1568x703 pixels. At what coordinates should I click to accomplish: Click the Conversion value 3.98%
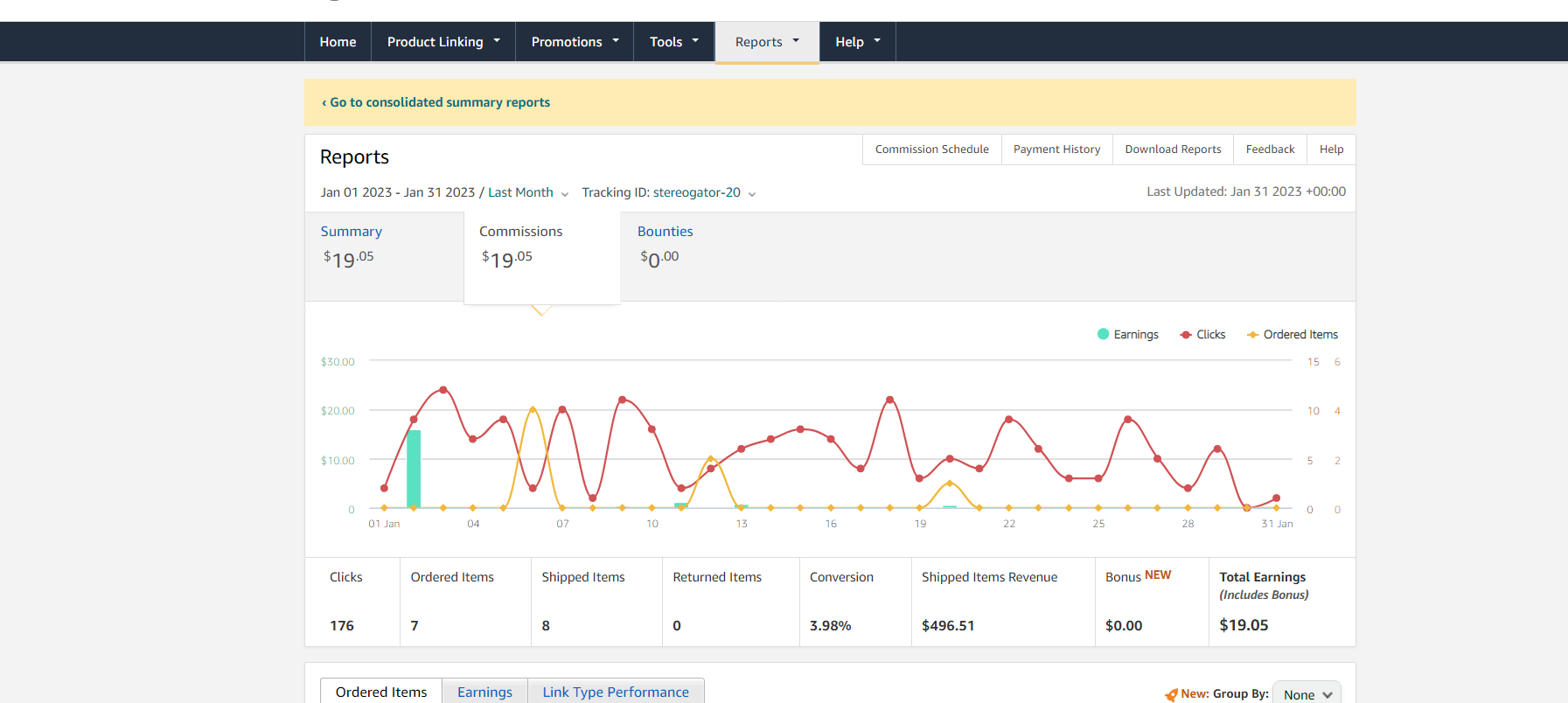(831, 626)
